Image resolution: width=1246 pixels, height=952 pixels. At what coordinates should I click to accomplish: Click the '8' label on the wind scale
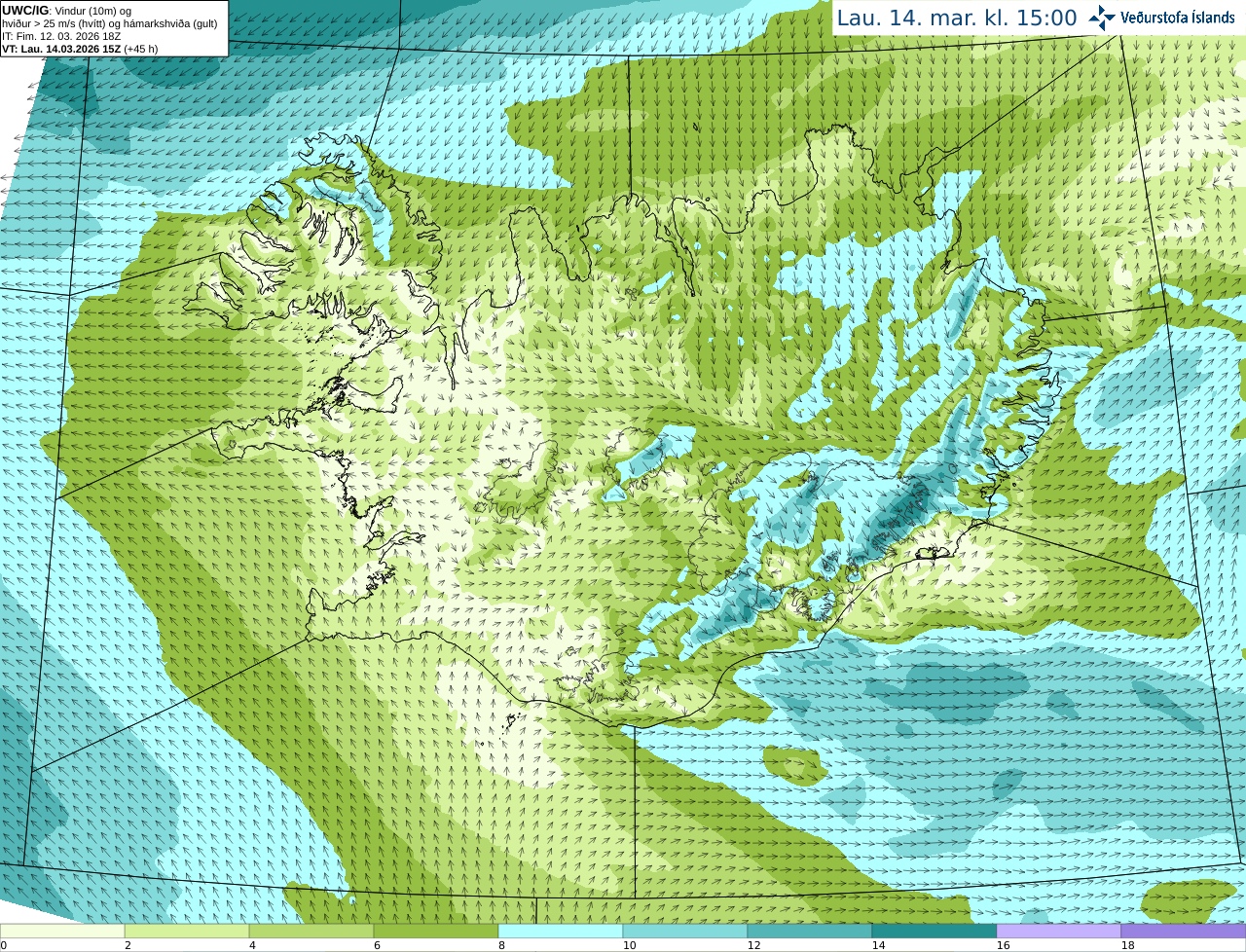[x=501, y=945]
